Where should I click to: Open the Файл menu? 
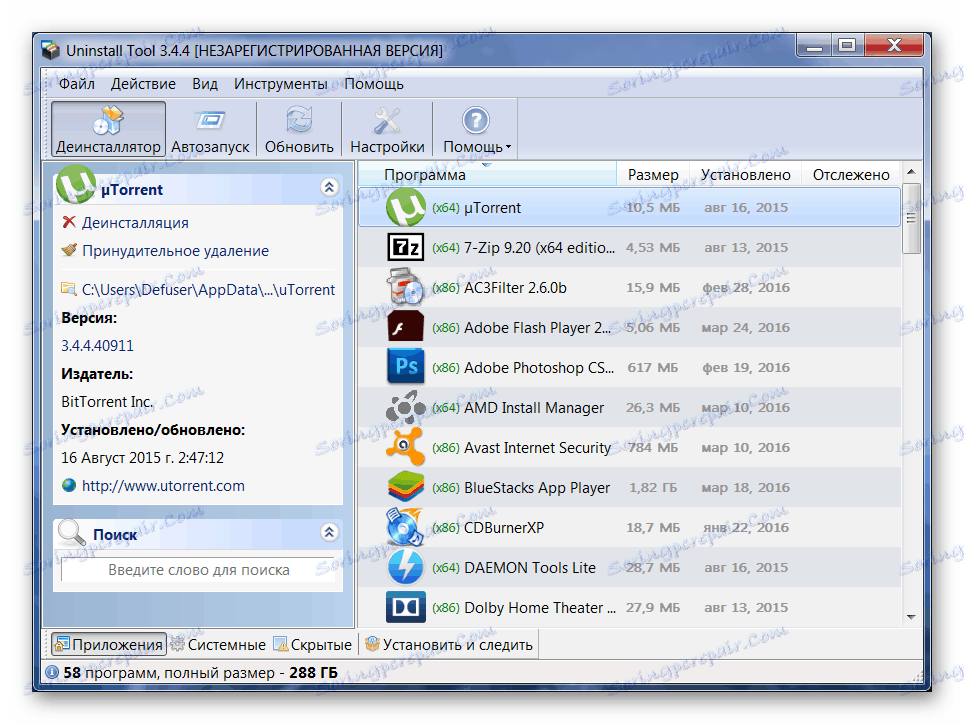77,84
